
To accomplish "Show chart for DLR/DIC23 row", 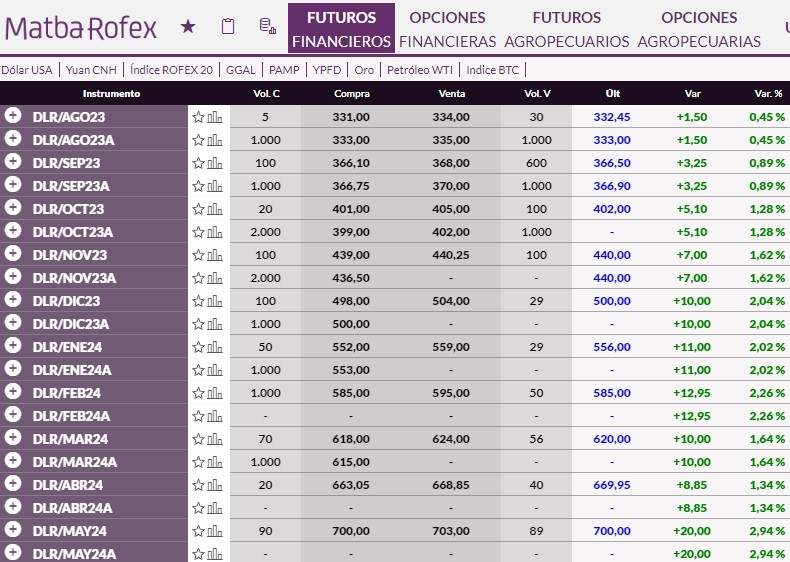I will (215, 301).
